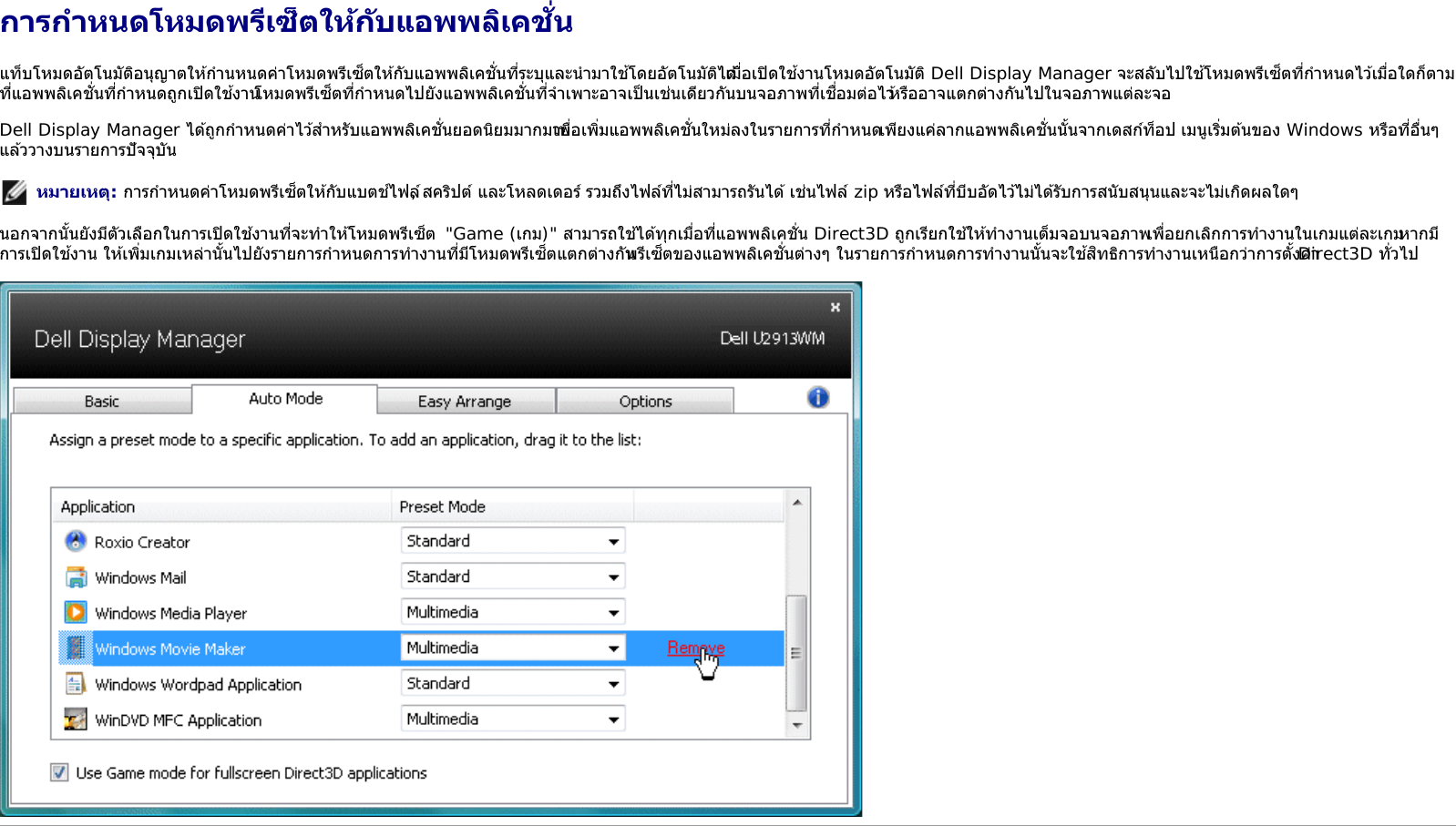Click the note pencil icon

coord(15,191)
